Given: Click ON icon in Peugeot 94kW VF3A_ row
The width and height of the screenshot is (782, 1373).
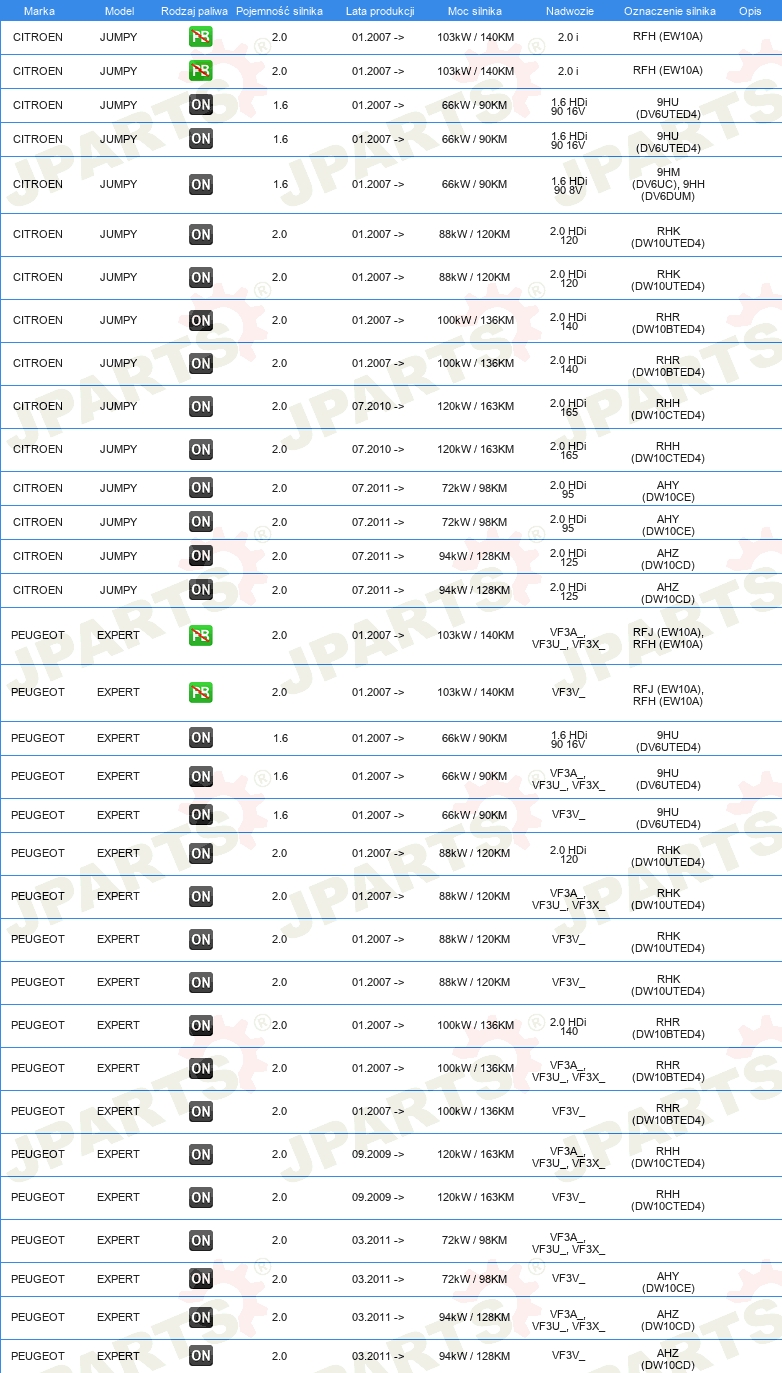Looking at the screenshot, I should point(201,1317).
